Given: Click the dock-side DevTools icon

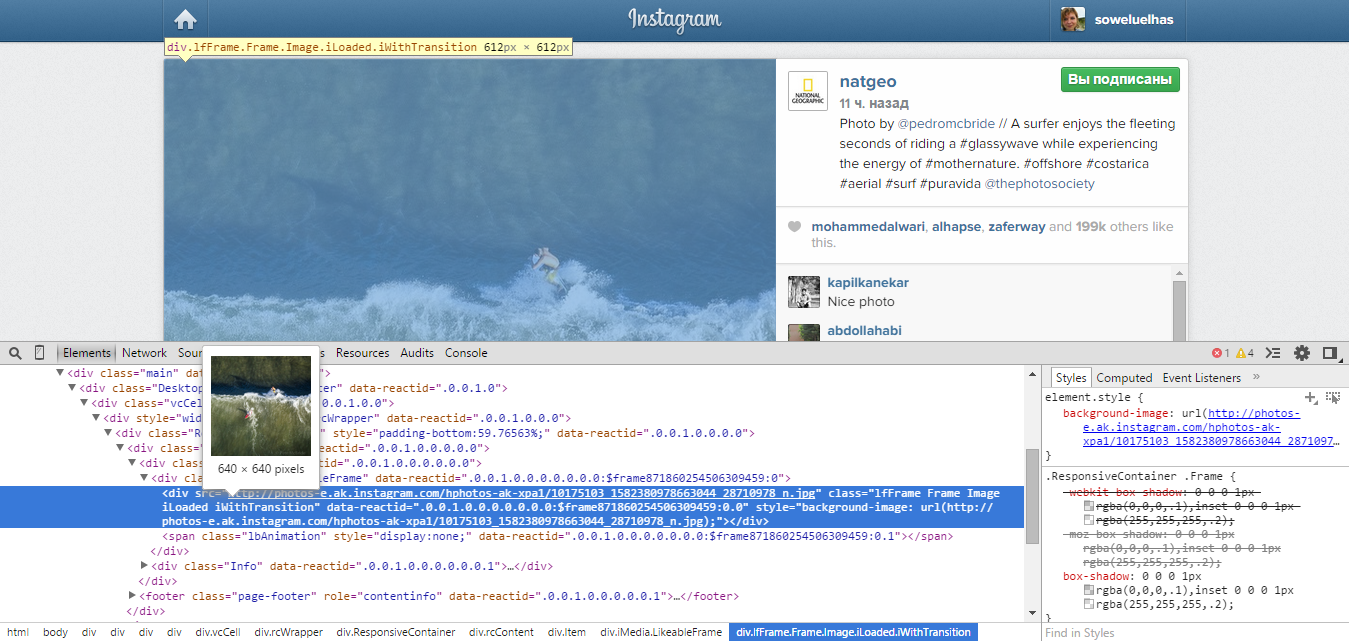Looking at the screenshot, I should (x=1330, y=353).
